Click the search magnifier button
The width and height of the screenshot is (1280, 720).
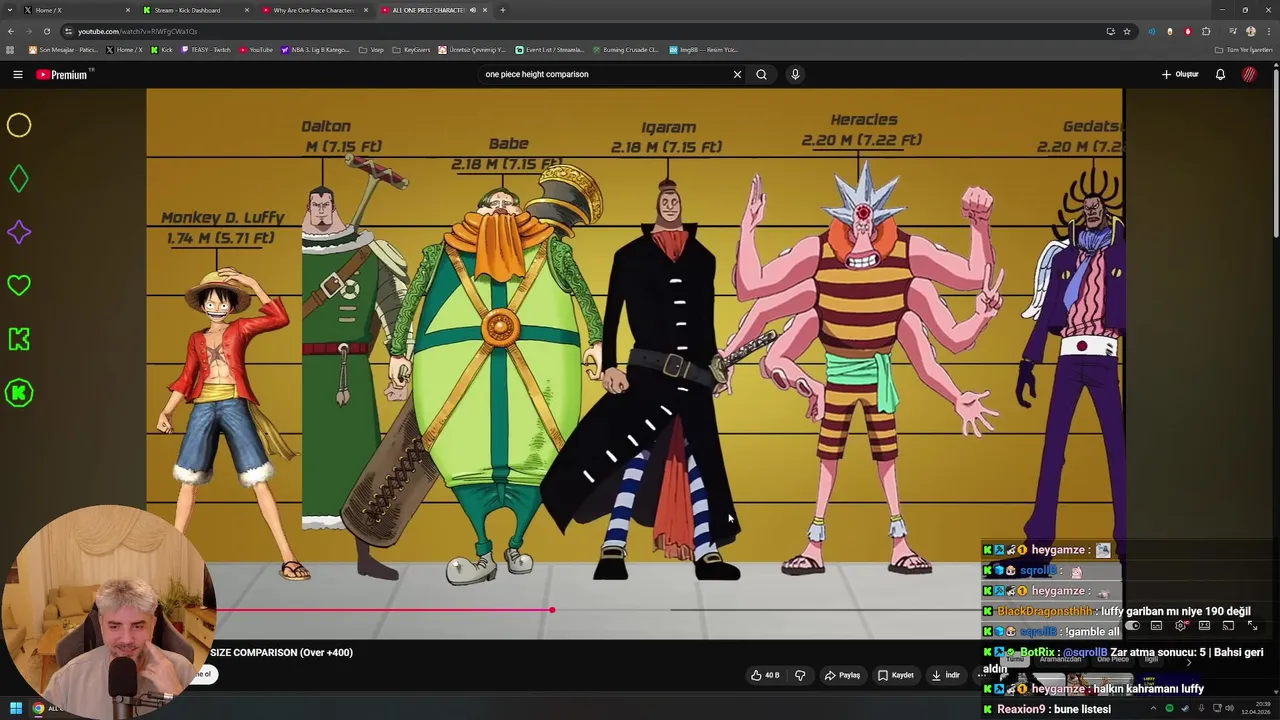[x=762, y=74]
